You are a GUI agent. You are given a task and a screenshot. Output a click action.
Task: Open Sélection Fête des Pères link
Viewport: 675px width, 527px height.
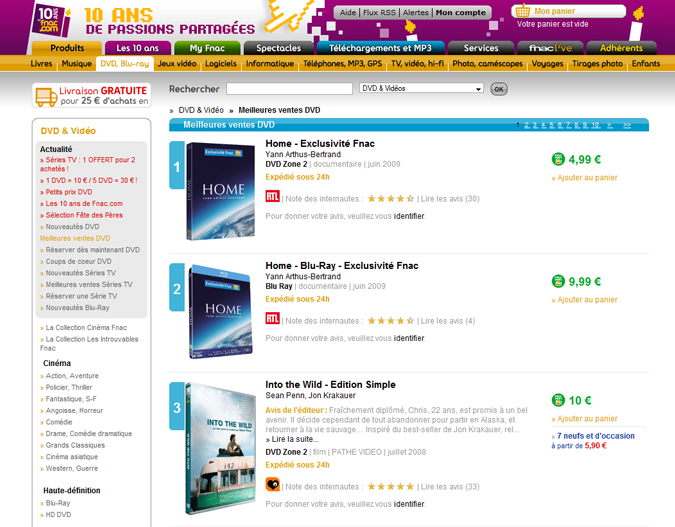click(x=84, y=215)
